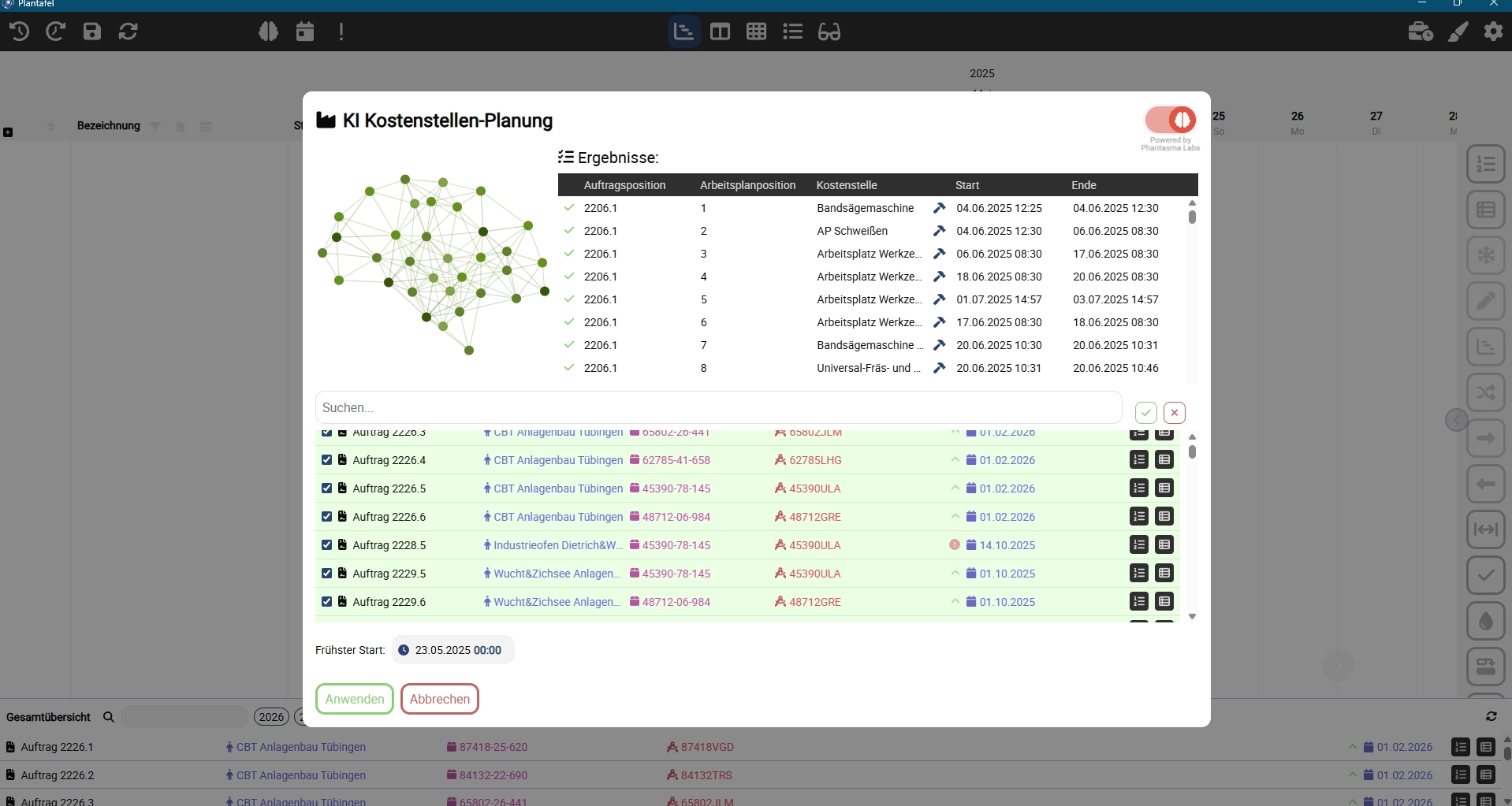Click the water drop icon in right sidebar

click(1486, 621)
